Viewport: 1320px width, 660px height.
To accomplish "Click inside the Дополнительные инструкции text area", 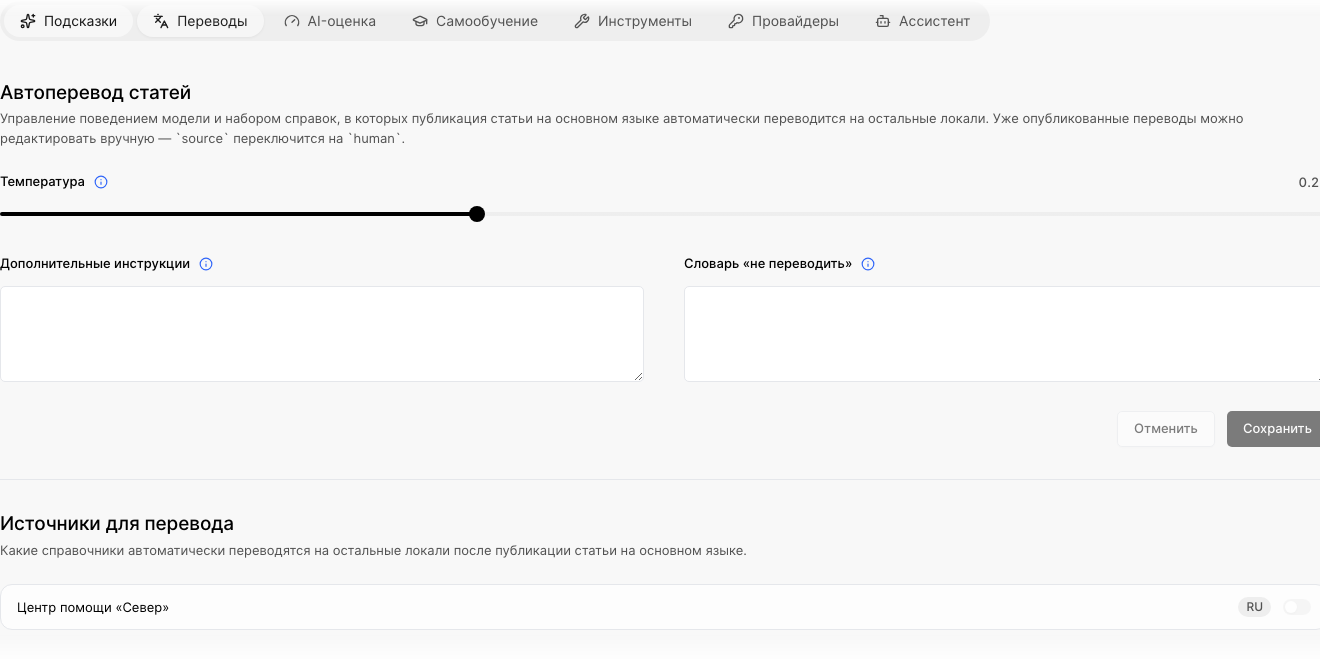I will point(322,334).
